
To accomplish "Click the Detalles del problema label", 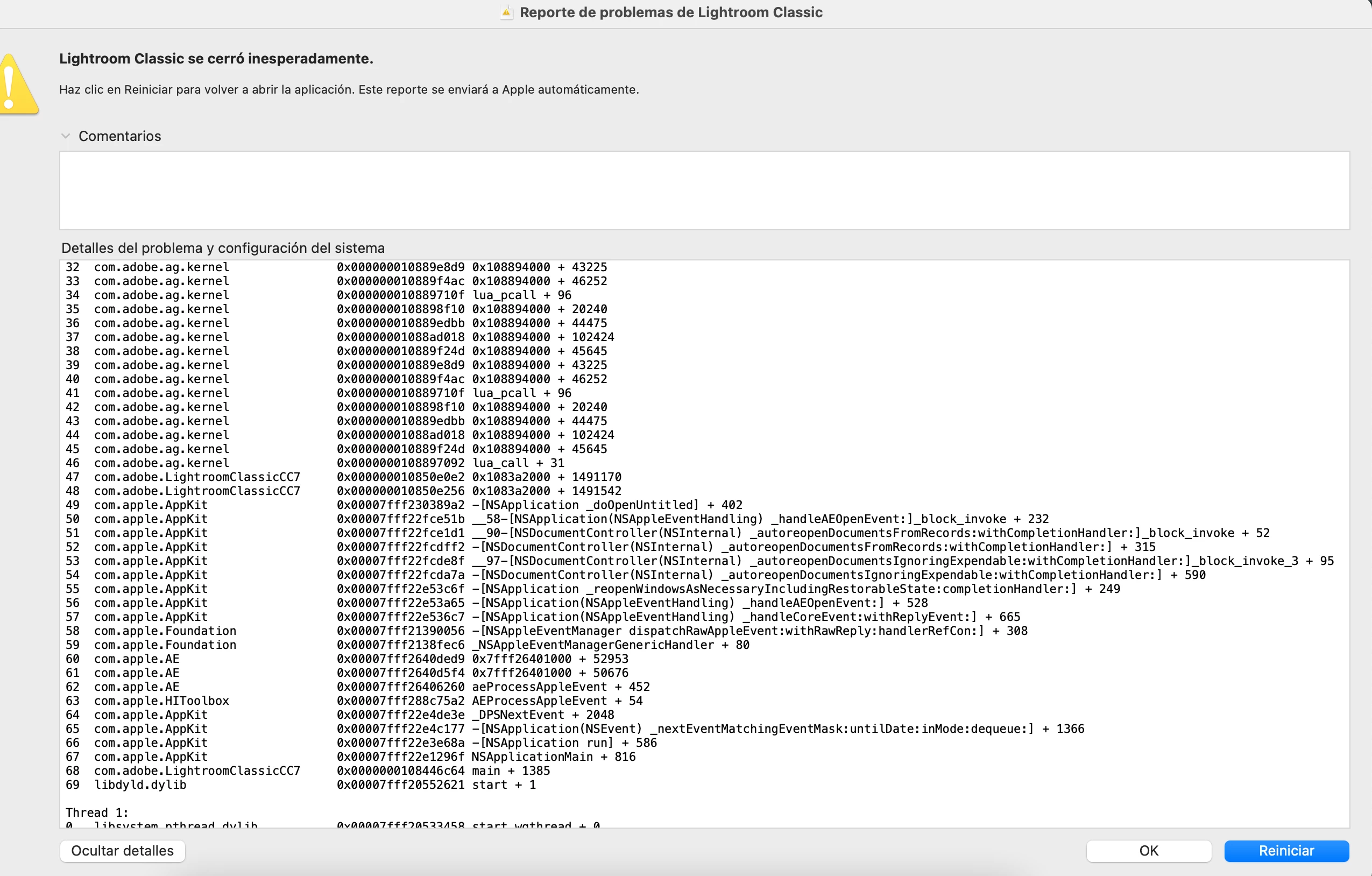I will point(223,248).
